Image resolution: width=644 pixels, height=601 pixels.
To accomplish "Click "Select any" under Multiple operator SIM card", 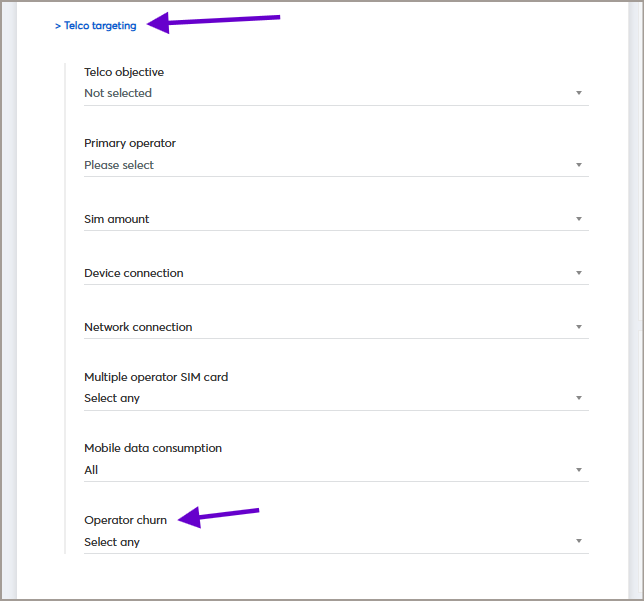I will (112, 398).
